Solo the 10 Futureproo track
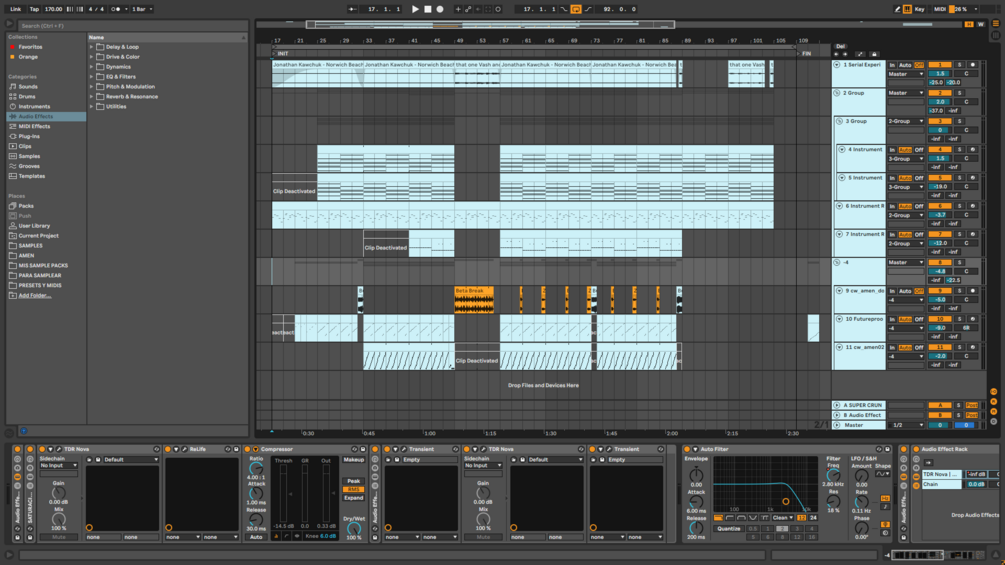1005x565 pixels. tap(959, 318)
